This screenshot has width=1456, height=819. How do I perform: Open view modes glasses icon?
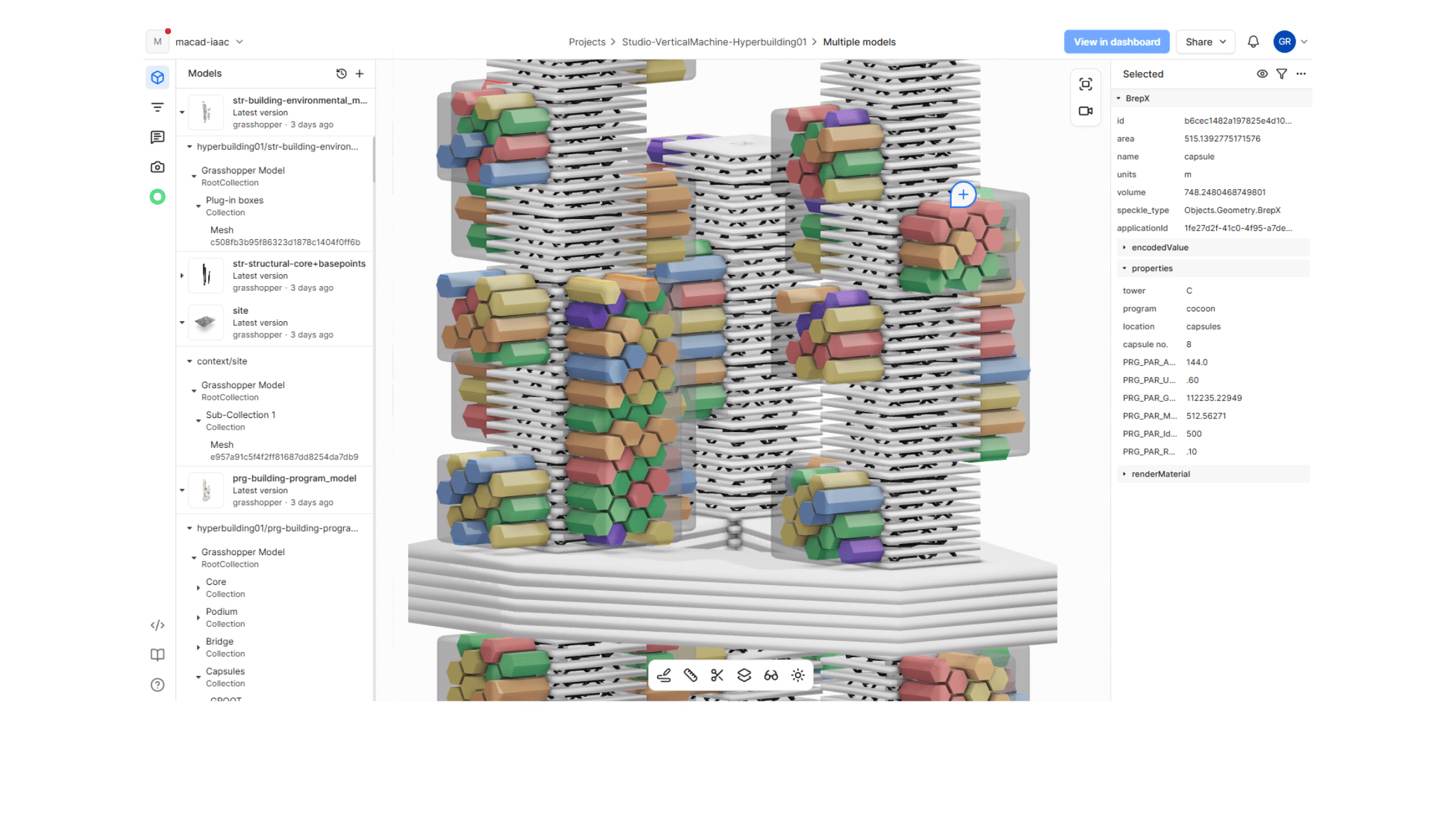[x=771, y=675]
